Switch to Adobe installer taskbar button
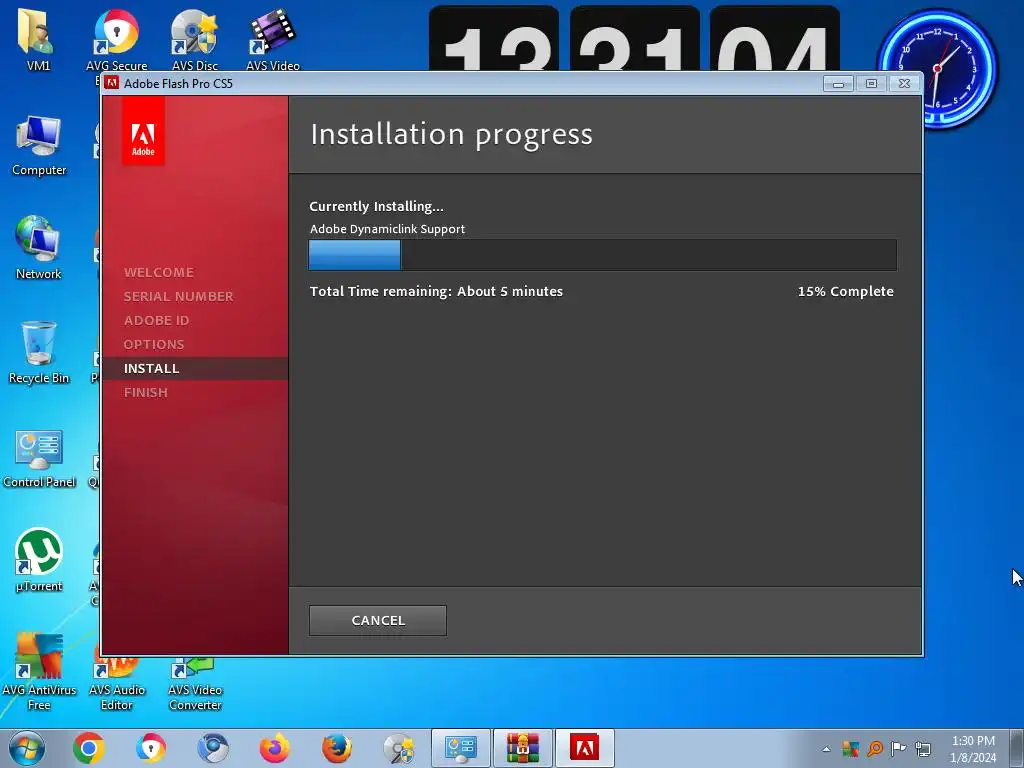The height and width of the screenshot is (768, 1024). click(584, 748)
